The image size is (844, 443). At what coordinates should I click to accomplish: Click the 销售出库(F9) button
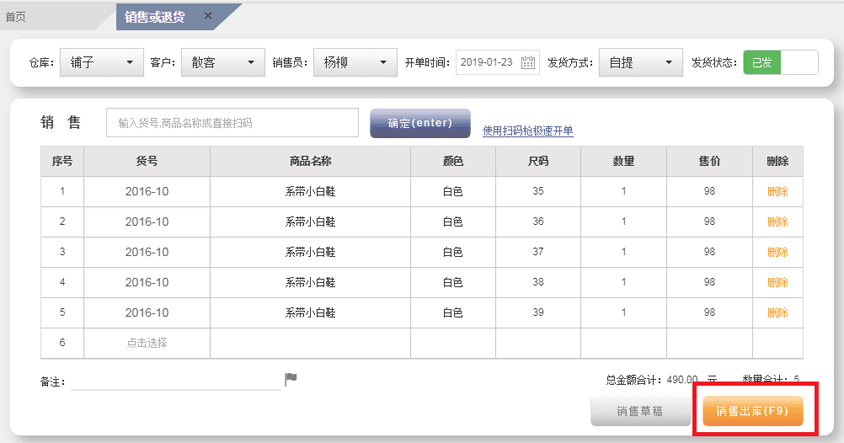click(x=752, y=411)
